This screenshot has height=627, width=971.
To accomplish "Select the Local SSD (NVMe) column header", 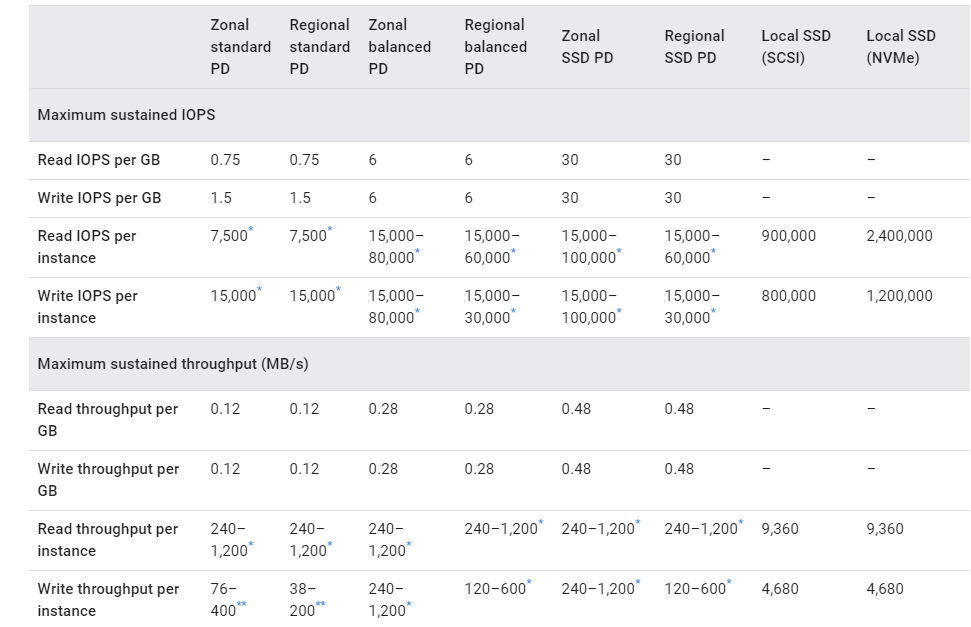I will pos(901,46).
